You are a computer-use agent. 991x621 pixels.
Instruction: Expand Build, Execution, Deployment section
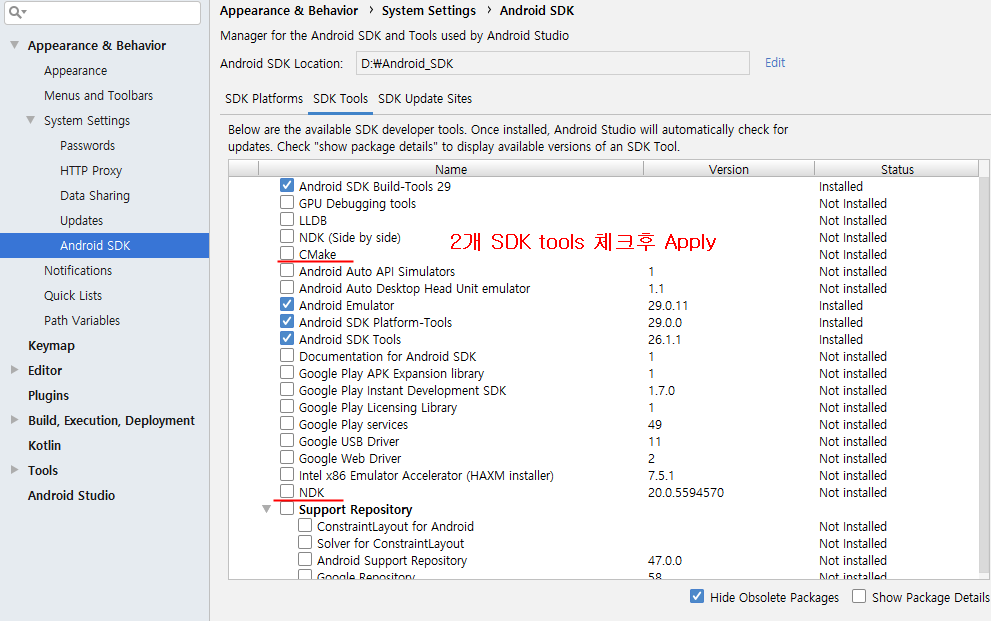pos(15,420)
